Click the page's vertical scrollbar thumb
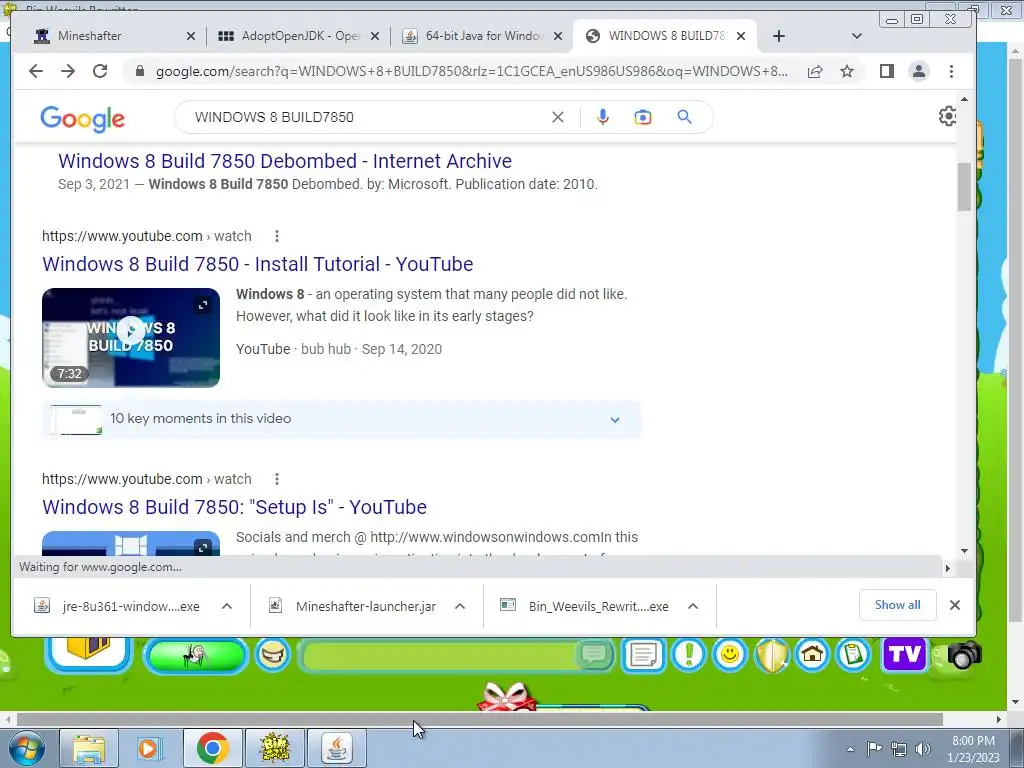The height and width of the screenshot is (768, 1024). pos(965,187)
